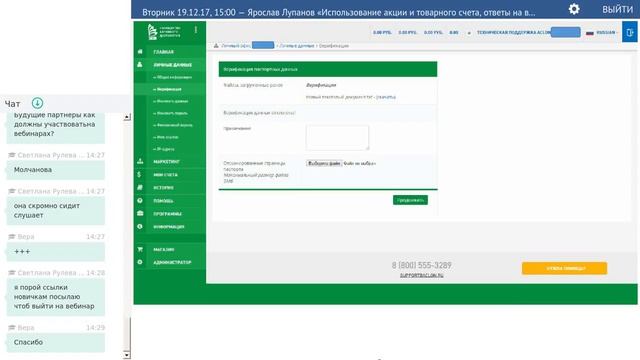Open IP-адреса submenu item
The height and width of the screenshot is (360, 640).
[x=164, y=149]
